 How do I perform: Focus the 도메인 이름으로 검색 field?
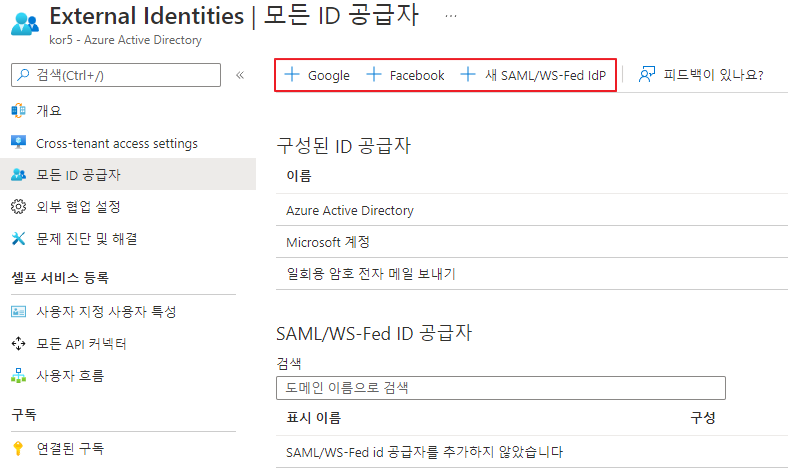pyautogui.click(x=501, y=388)
